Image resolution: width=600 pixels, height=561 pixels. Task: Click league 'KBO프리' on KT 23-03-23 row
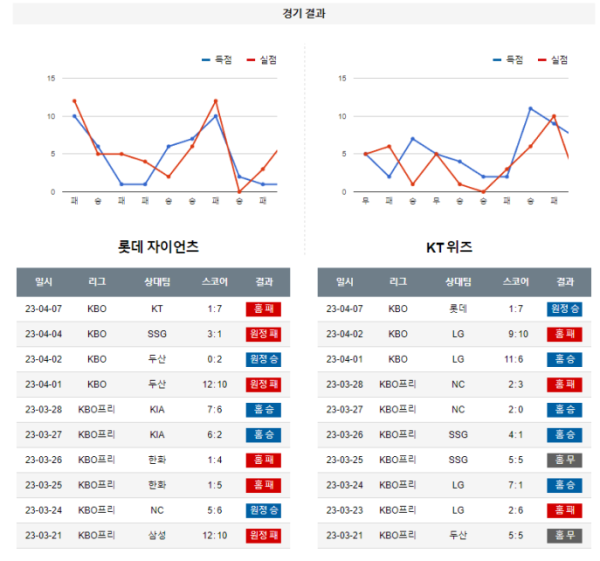pos(398,510)
